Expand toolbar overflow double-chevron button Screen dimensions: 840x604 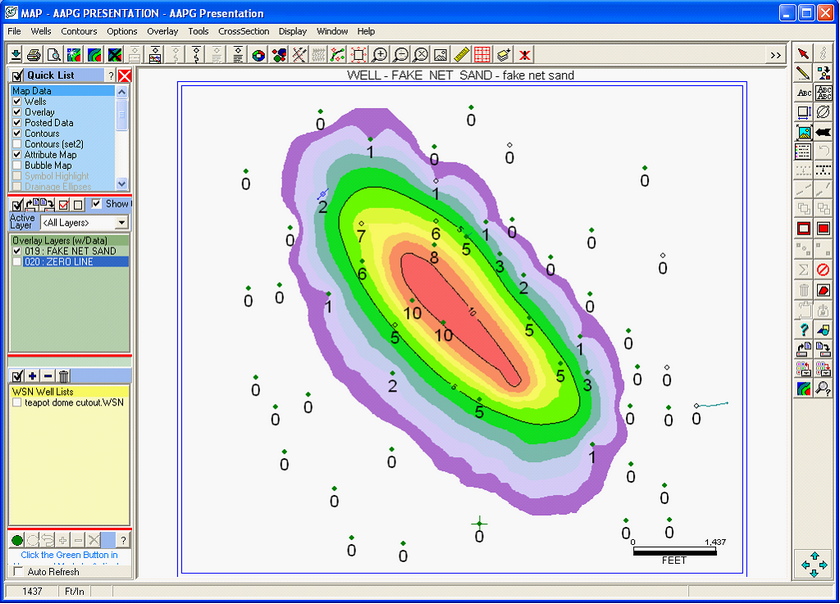(x=776, y=54)
